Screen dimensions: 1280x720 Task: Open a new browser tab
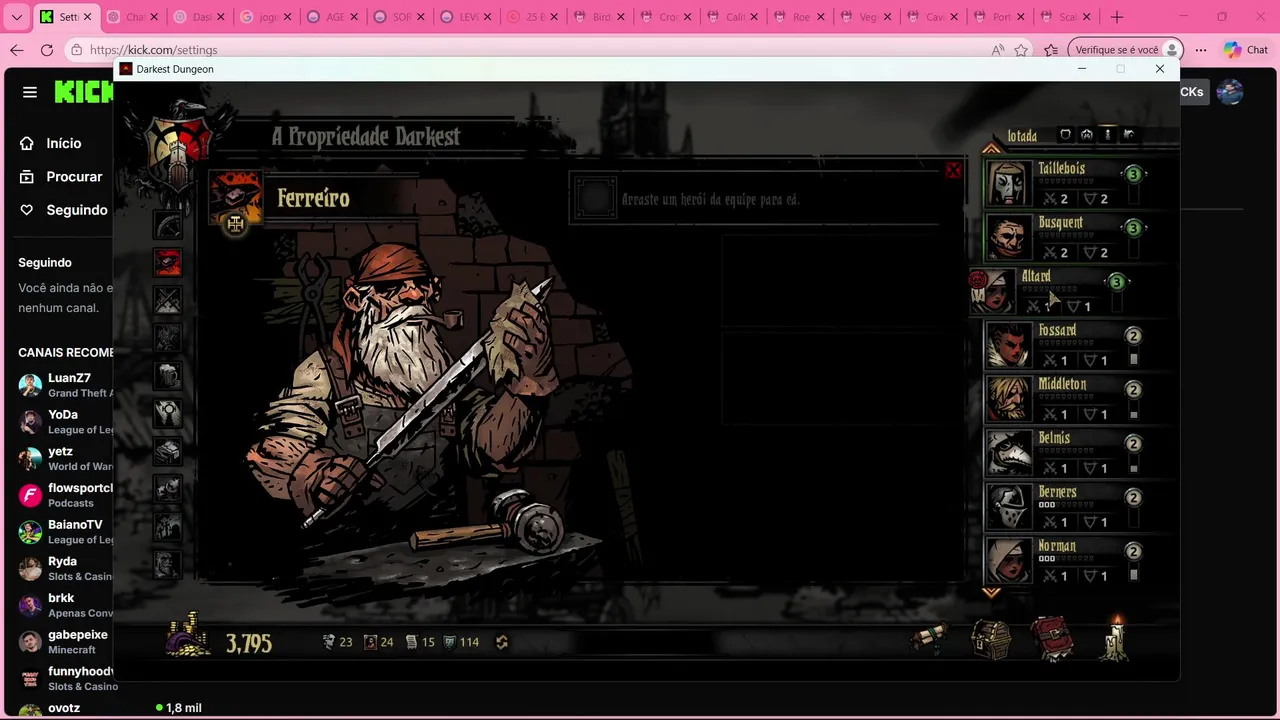[1117, 17]
